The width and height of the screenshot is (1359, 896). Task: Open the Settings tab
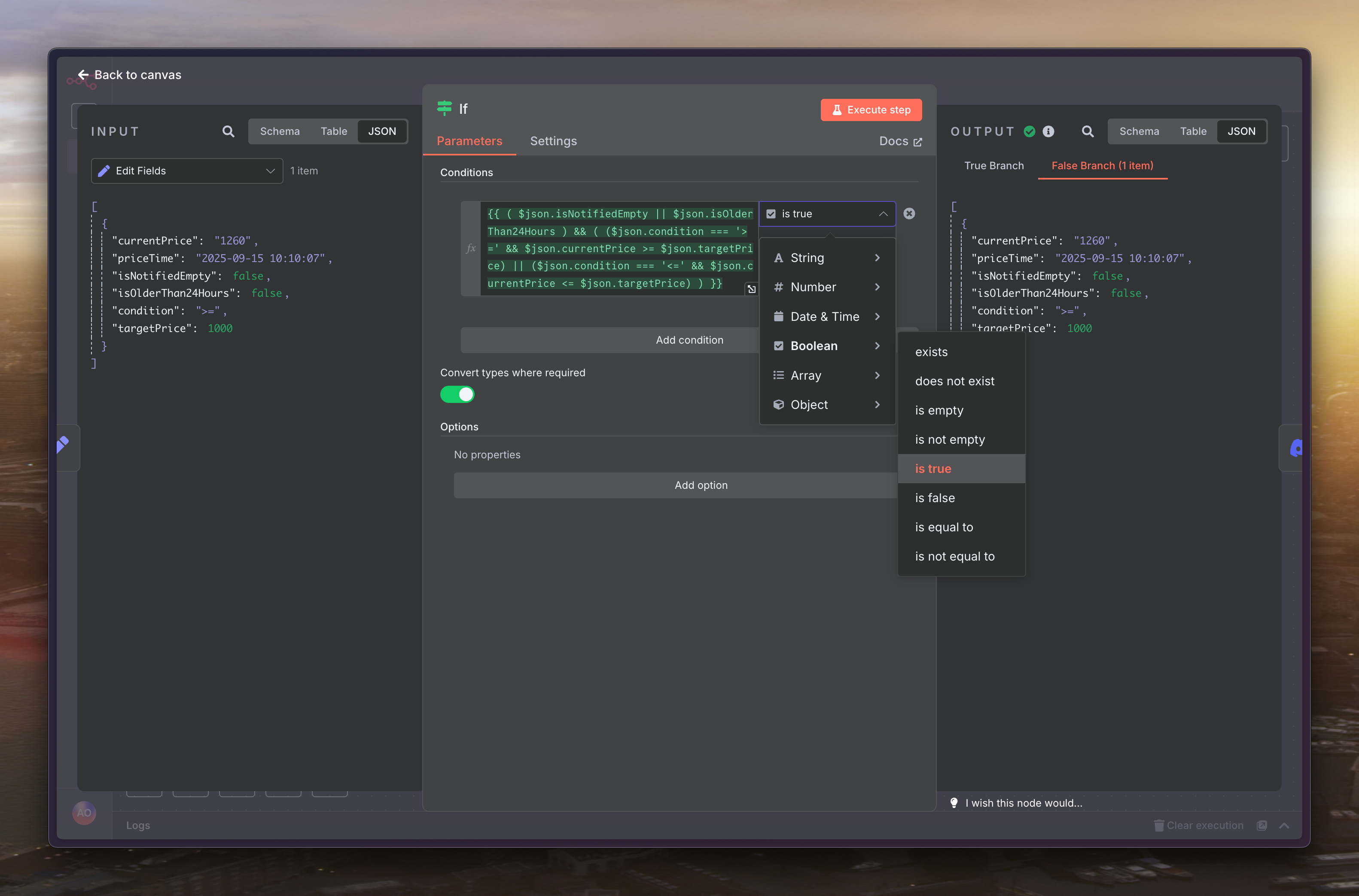click(x=553, y=141)
